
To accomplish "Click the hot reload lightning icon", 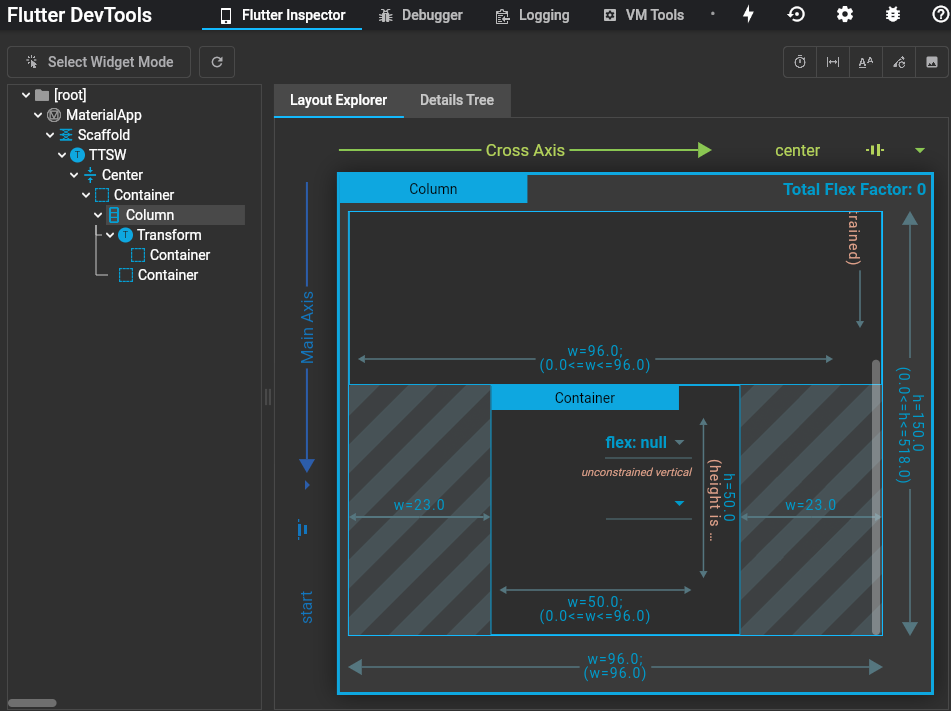I will pos(748,15).
